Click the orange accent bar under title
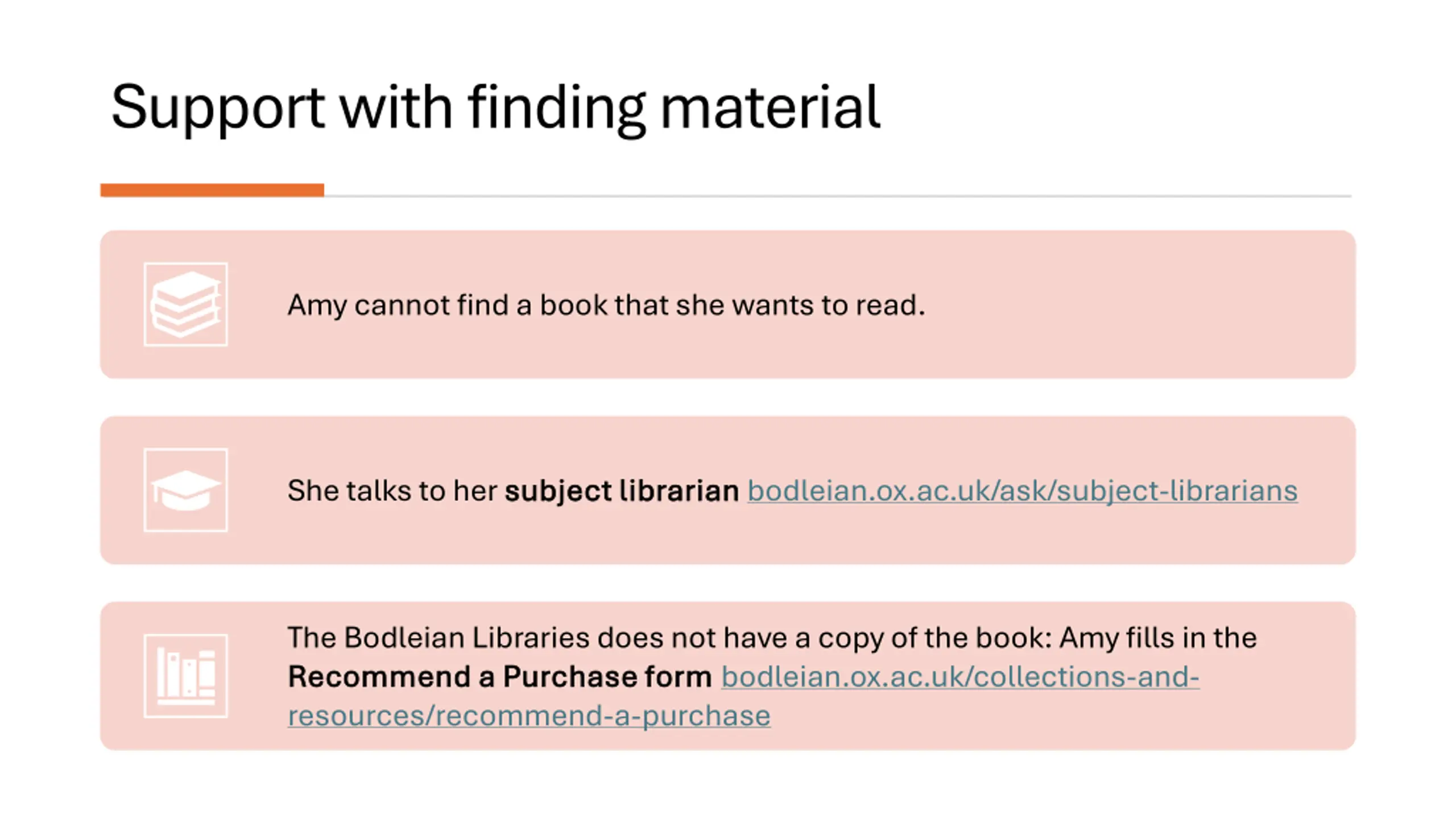 click(212, 190)
